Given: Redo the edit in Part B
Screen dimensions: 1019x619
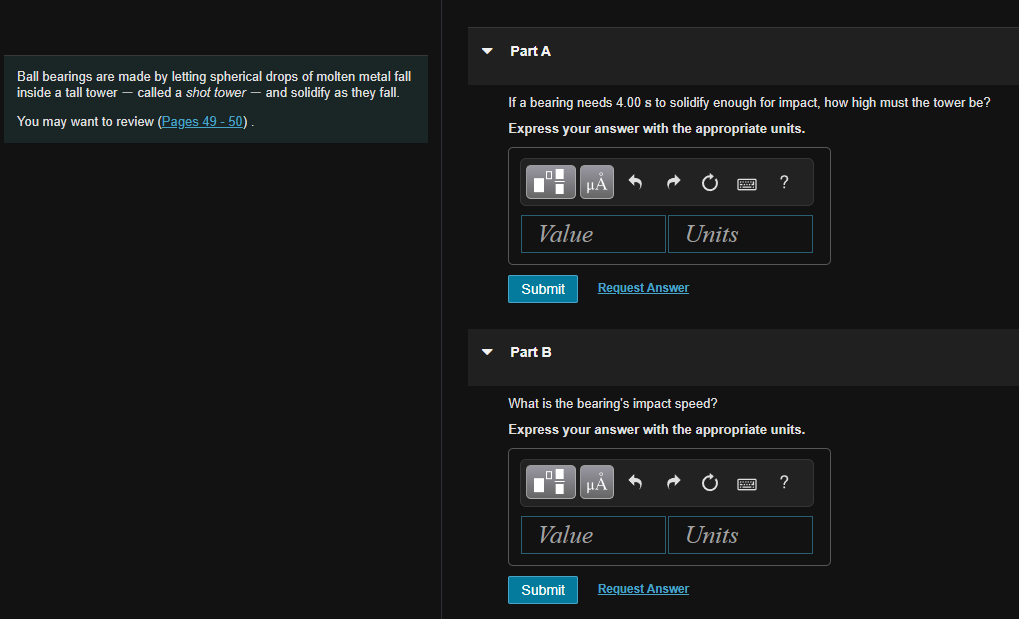Looking at the screenshot, I should pyautogui.click(x=673, y=482).
